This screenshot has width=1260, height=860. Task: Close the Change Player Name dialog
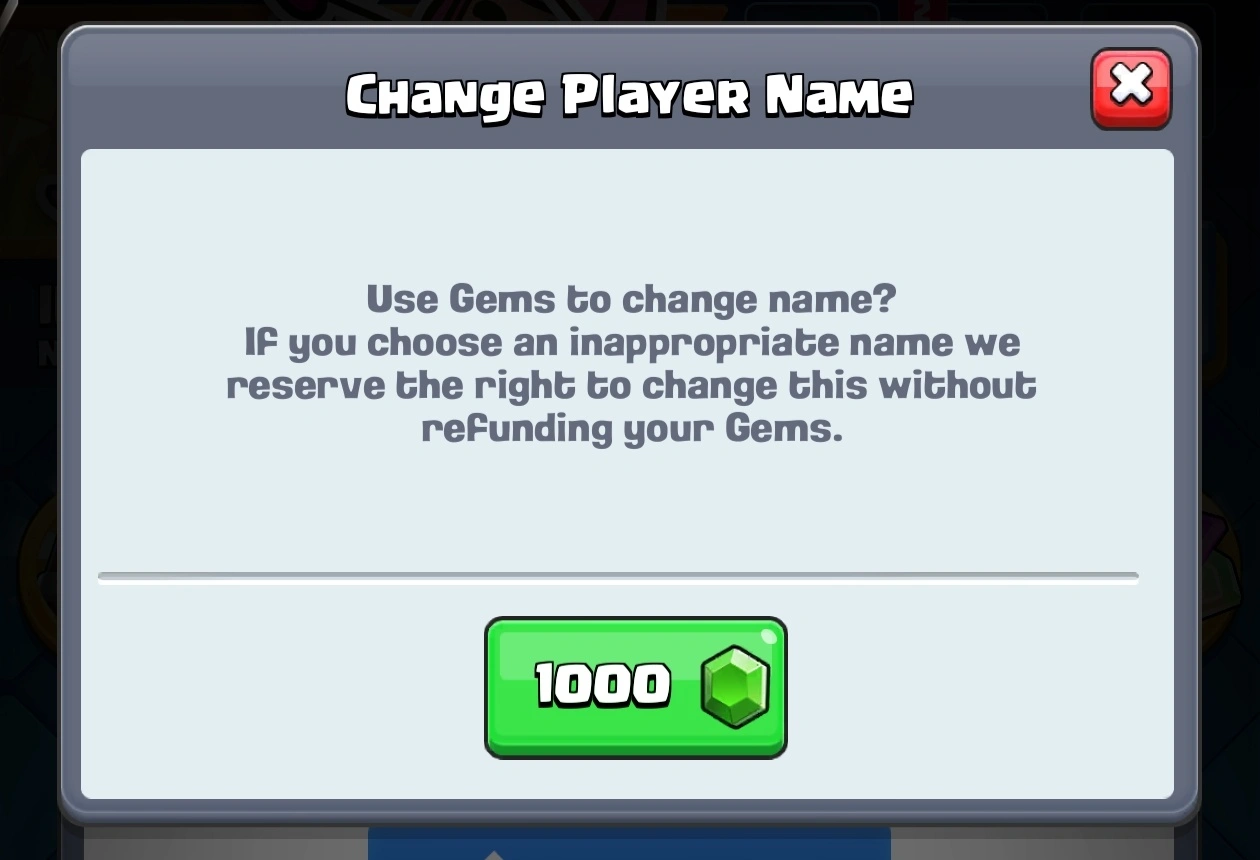1131,89
